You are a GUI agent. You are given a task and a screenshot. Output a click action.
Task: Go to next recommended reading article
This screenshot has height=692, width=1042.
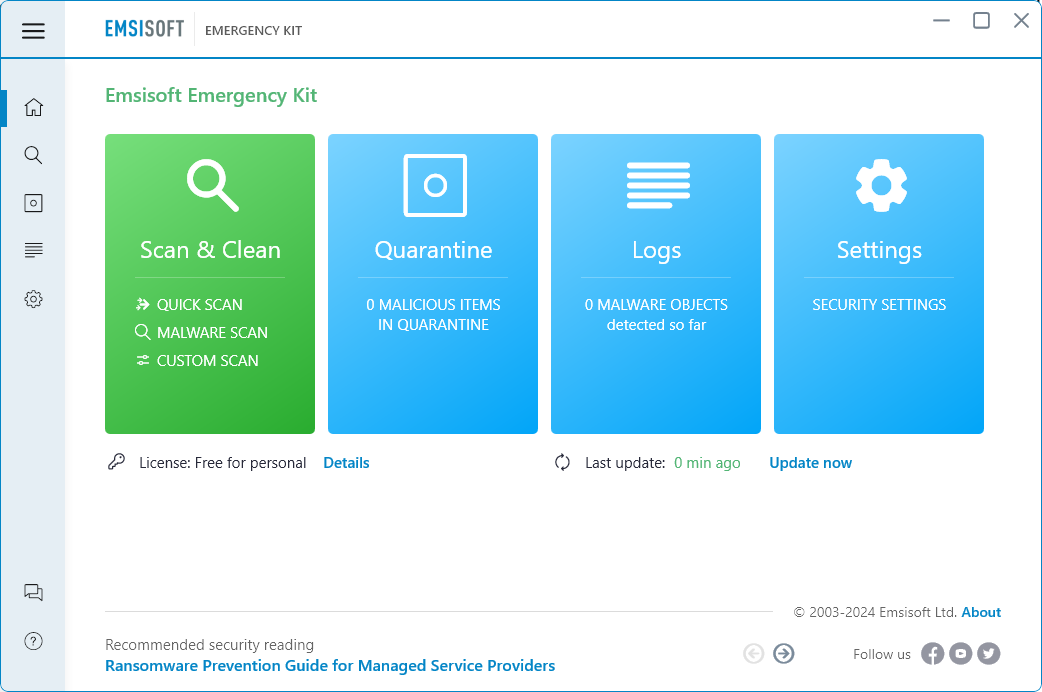[783, 653]
